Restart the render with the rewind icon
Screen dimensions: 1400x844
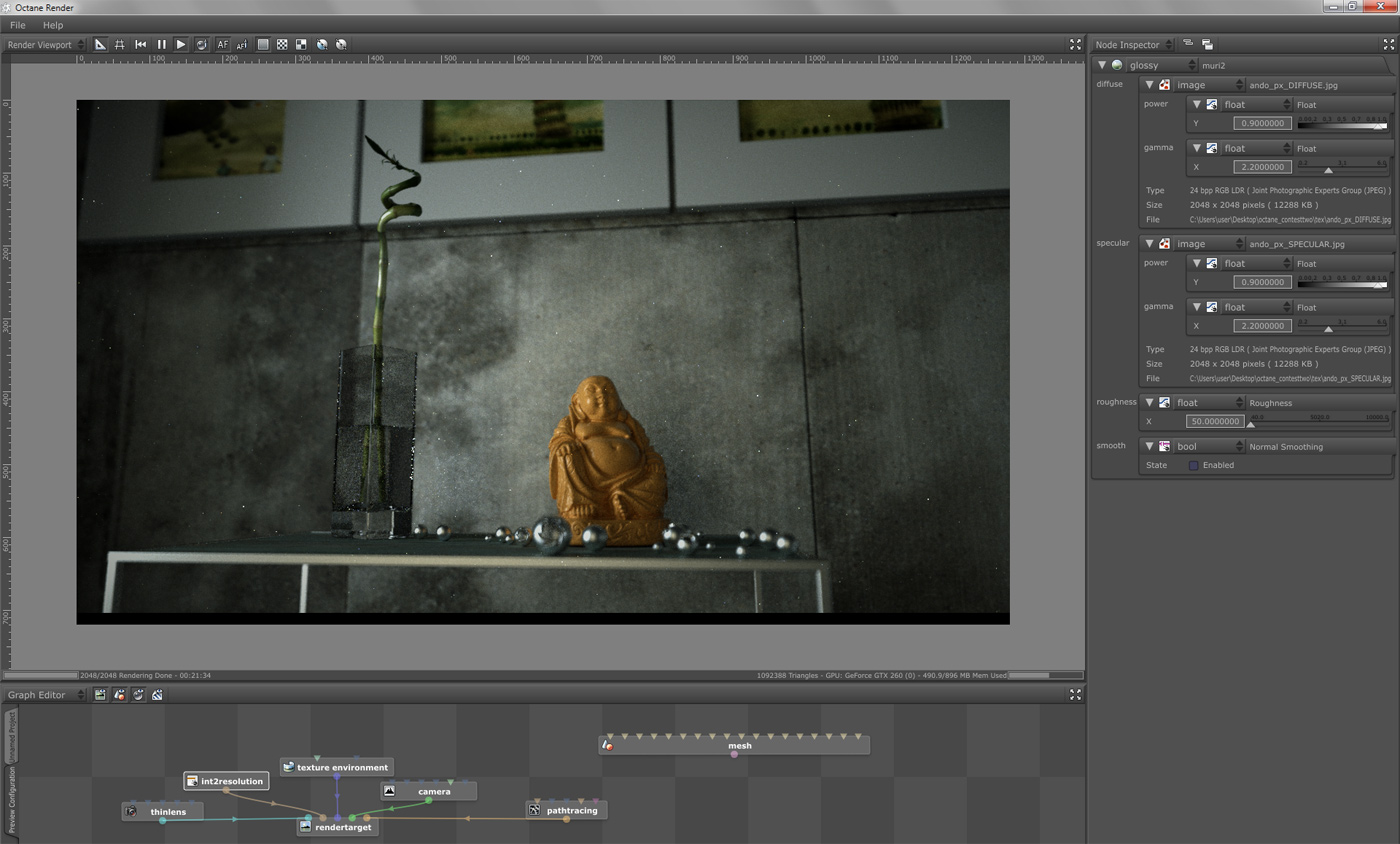[141, 44]
